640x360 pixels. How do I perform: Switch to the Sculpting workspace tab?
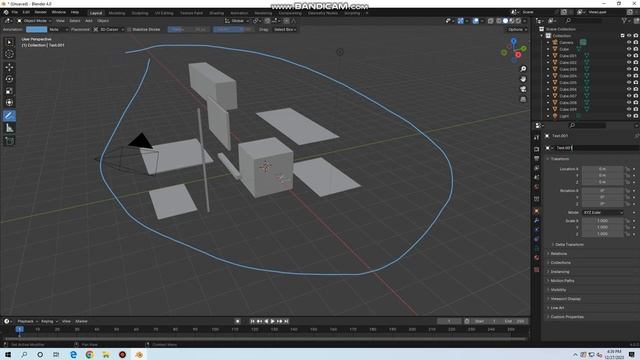140,13
